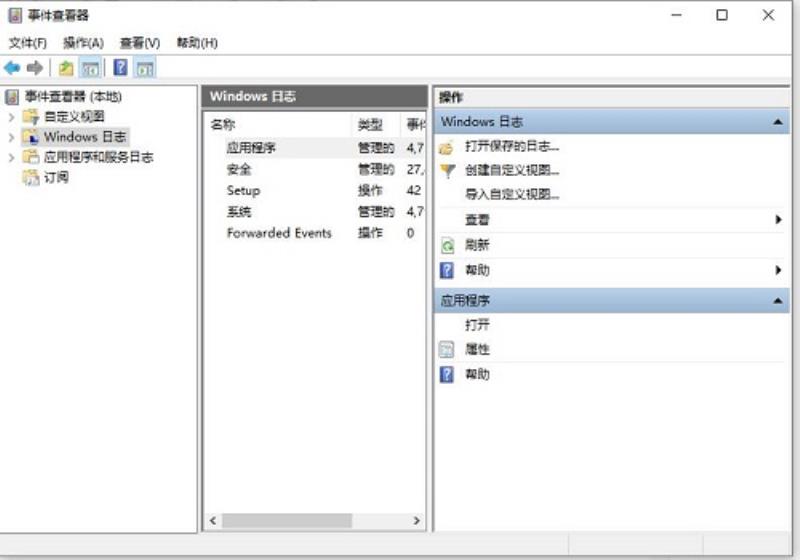The height and width of the screenshot is (560, 800).
Task: Click the 刷新 refresh icon
Action: point(447,246)
